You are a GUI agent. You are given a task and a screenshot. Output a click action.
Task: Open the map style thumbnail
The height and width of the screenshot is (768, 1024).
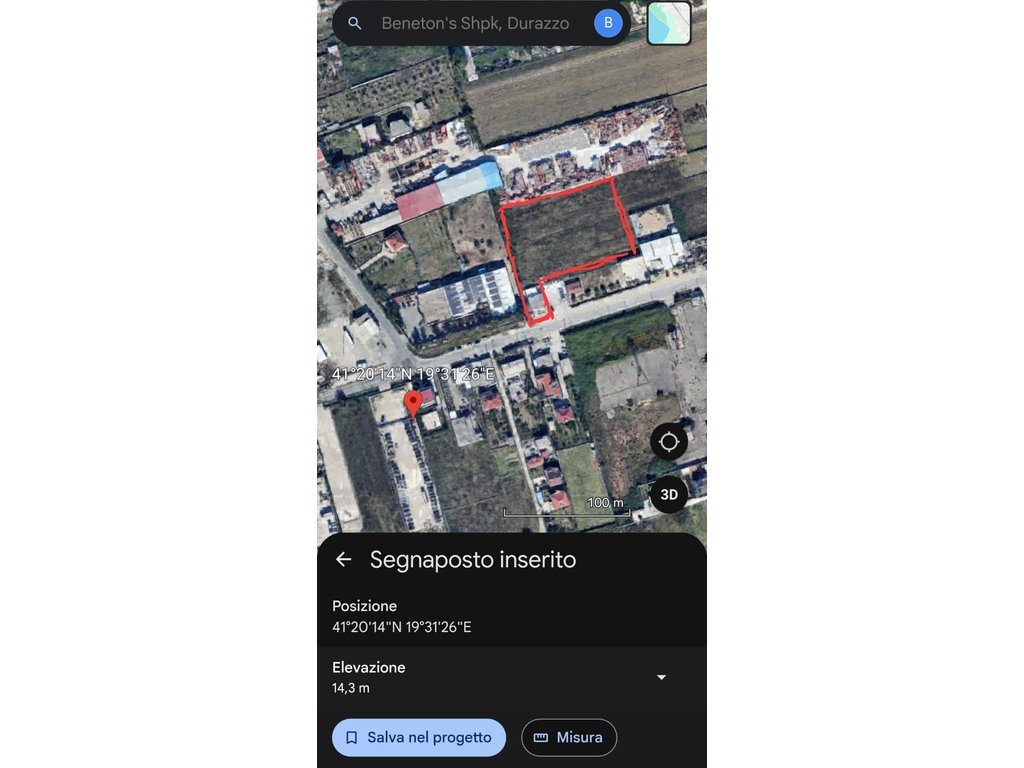click(669, 23)
